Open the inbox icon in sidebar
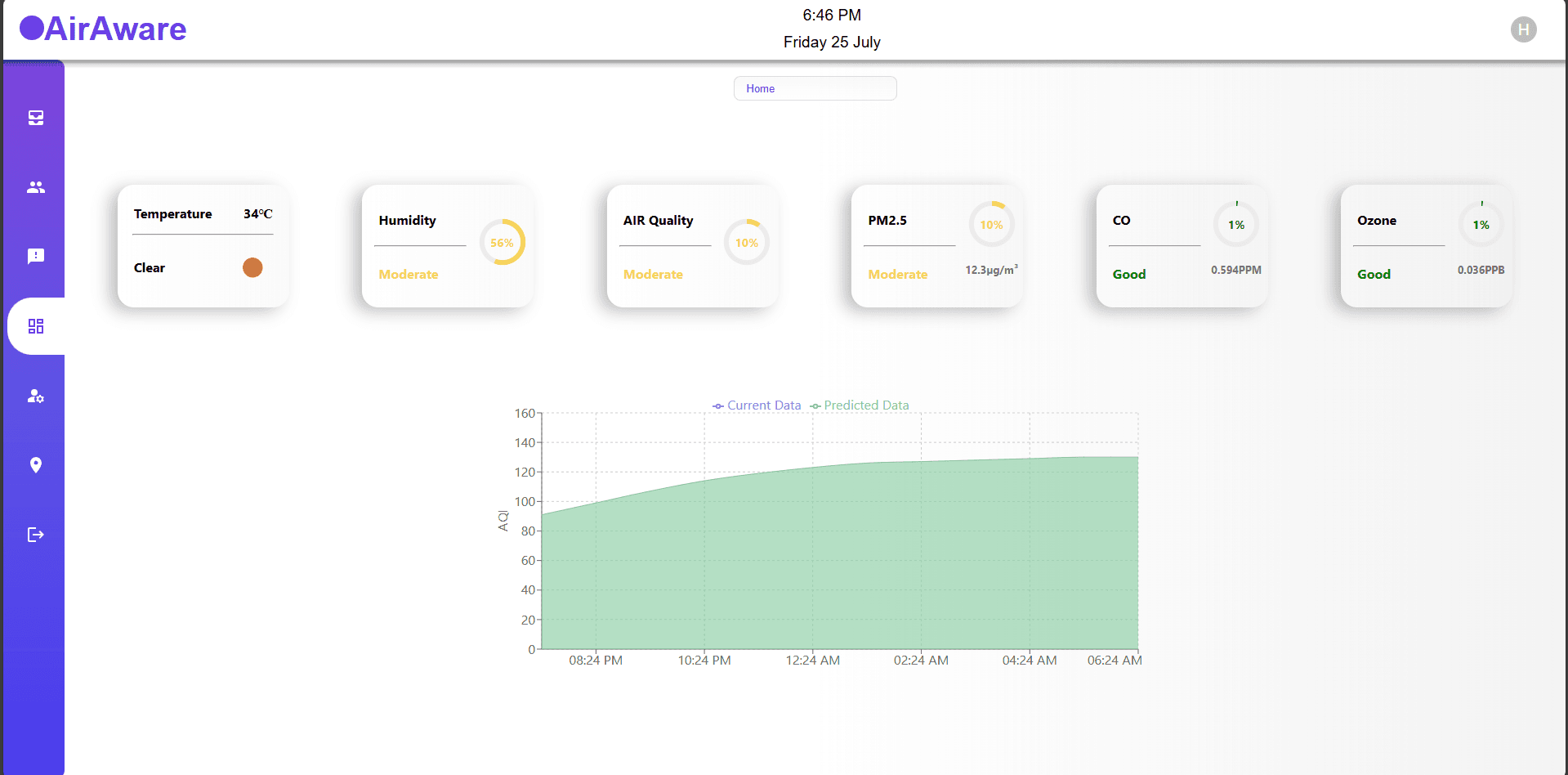The height and width of the screenshot is (775, 1568). (x=36, y=118)
